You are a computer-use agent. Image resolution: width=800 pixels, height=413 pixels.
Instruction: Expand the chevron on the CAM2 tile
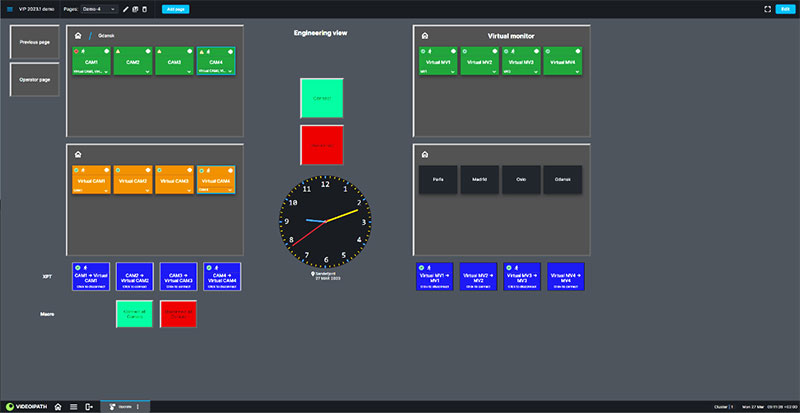pyautogui.click(x=145, y=72)
